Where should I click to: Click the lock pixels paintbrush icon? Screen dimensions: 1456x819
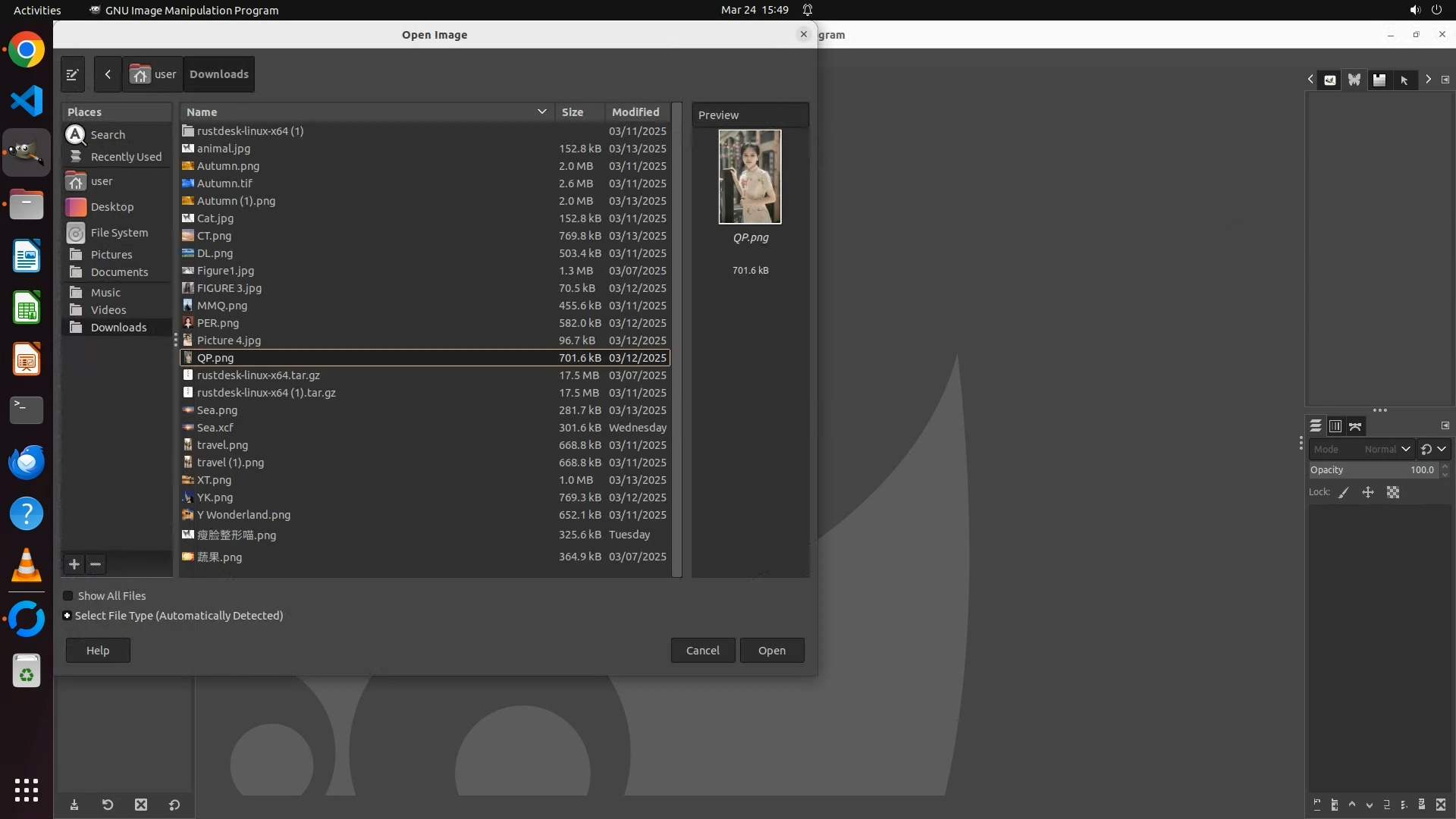pyautogui.click(x=1344, y=493)
